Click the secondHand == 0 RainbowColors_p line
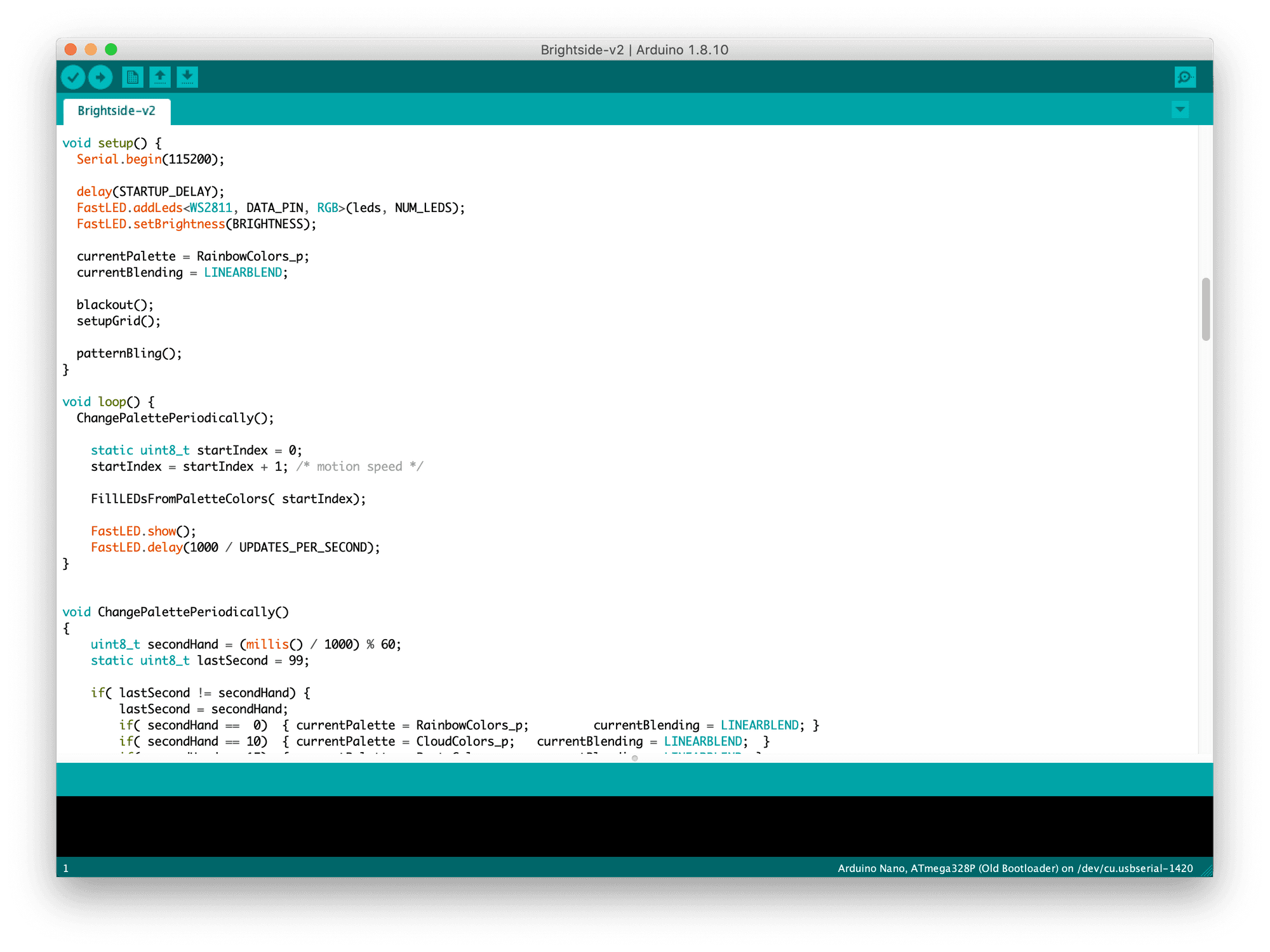This screenshot has height=952, width=1270. coord(469,725)
